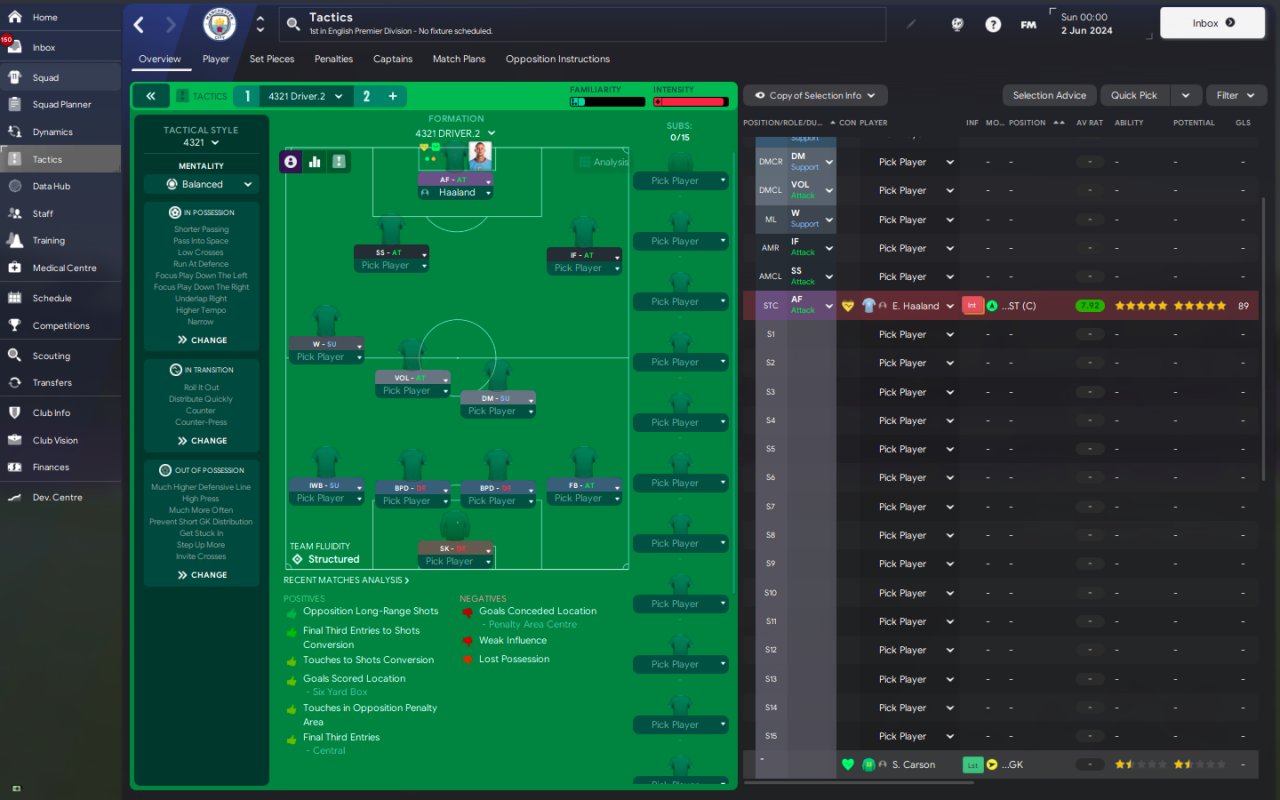Switch to the Captains tab

point(393,59)
